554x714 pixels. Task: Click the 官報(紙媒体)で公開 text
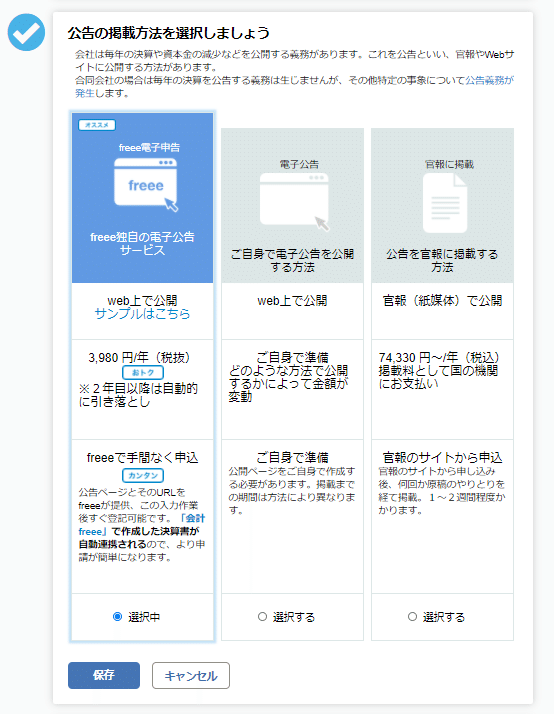[442, 301]
